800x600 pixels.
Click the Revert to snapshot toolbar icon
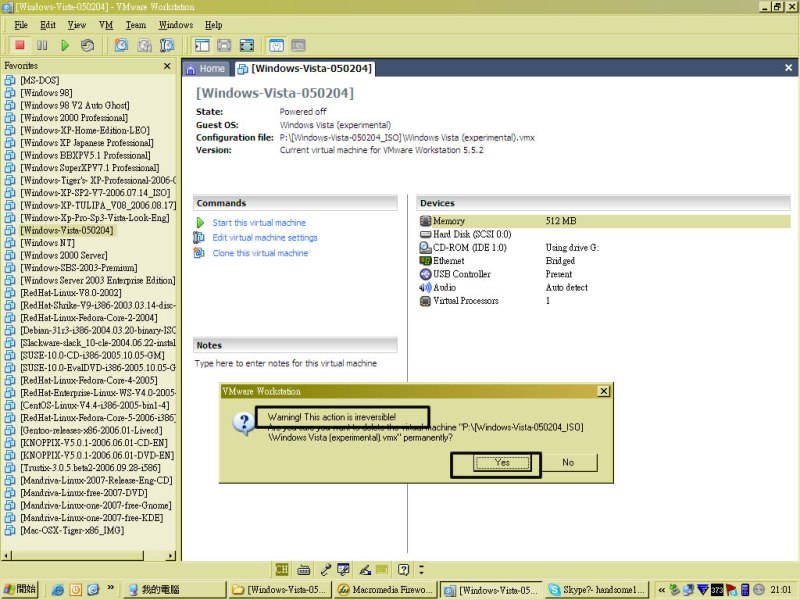tap(144, 45)
